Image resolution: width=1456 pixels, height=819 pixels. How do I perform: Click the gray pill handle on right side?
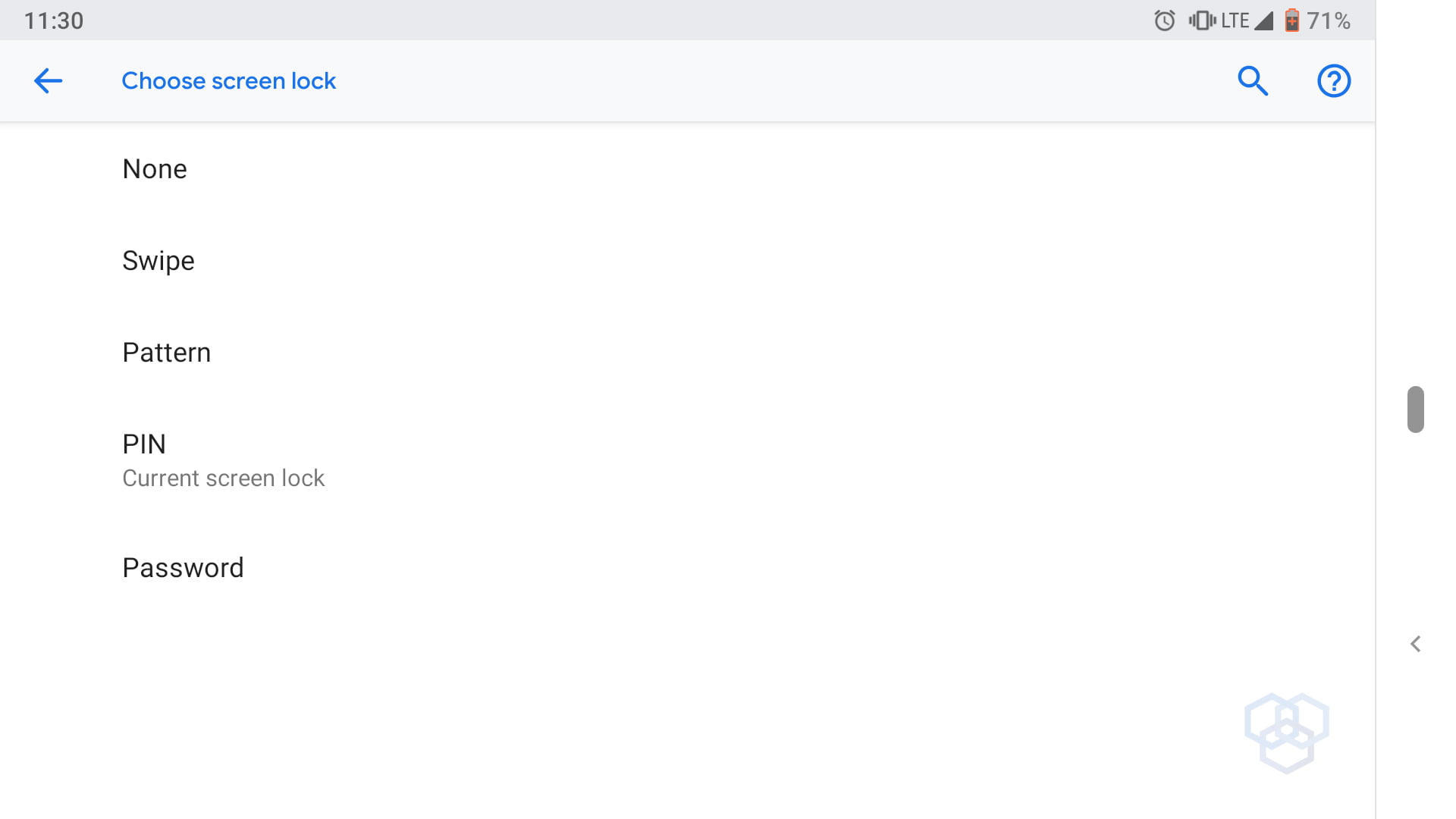click(x=1415, y=409)
